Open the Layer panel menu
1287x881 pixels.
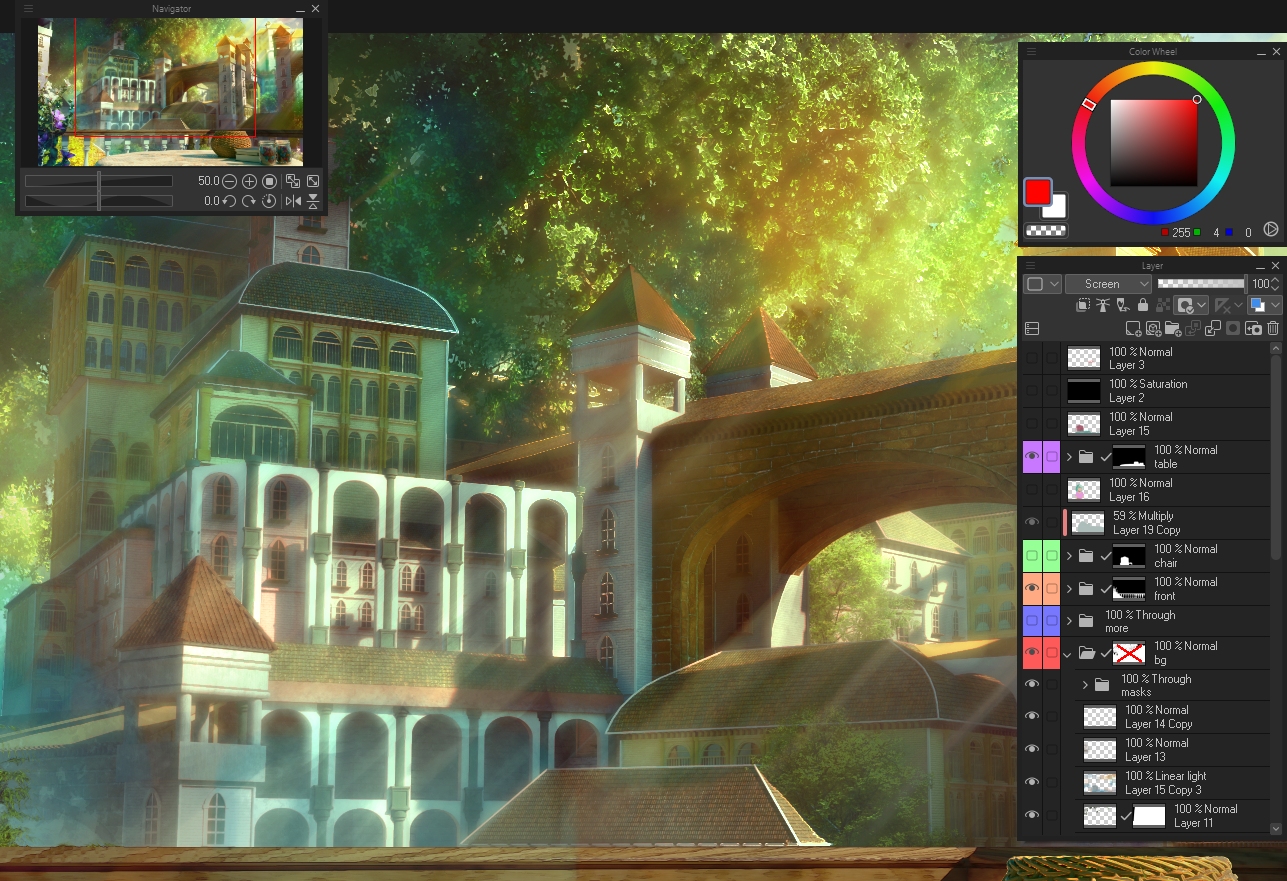point(1030,267)
